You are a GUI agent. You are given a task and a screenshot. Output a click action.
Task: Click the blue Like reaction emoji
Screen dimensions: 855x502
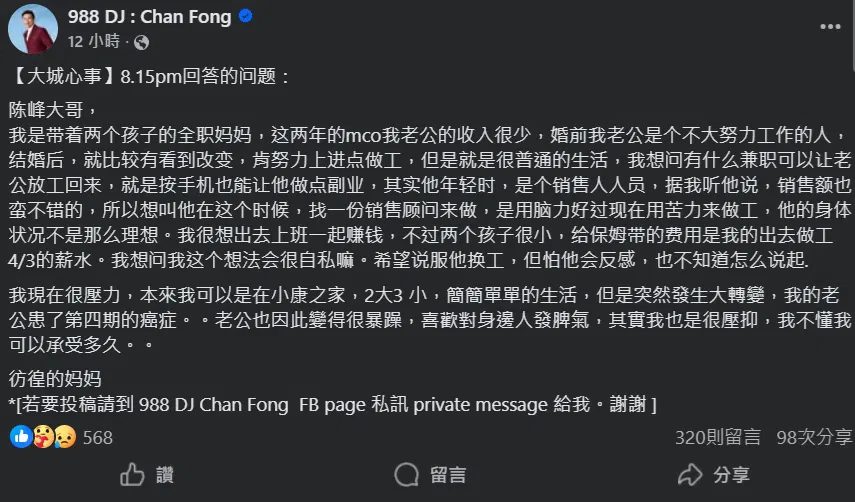[20, 437]
